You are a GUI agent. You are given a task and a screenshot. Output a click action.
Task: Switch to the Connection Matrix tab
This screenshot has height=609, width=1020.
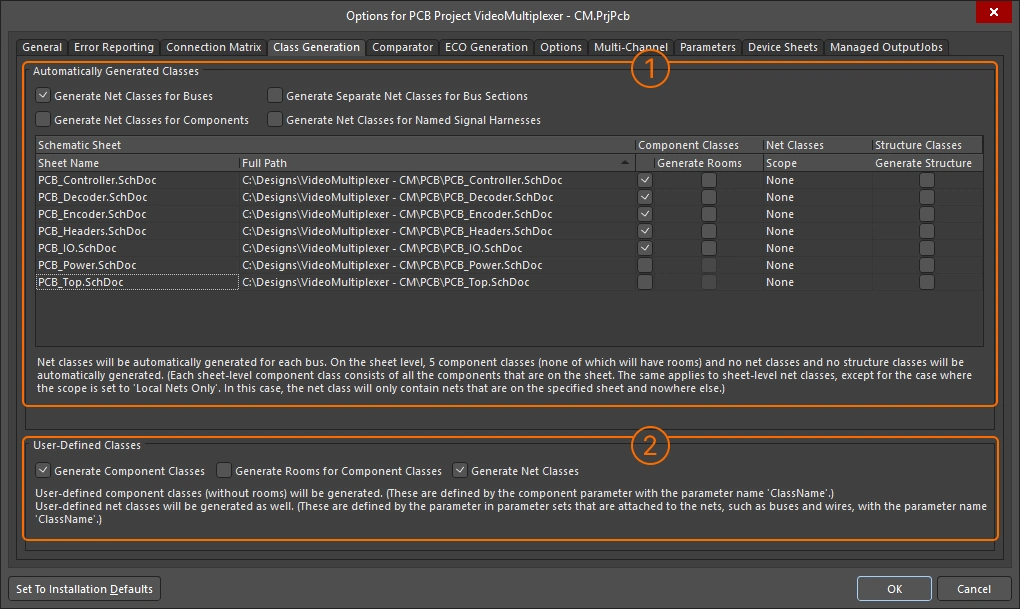[x=213, y=46]
